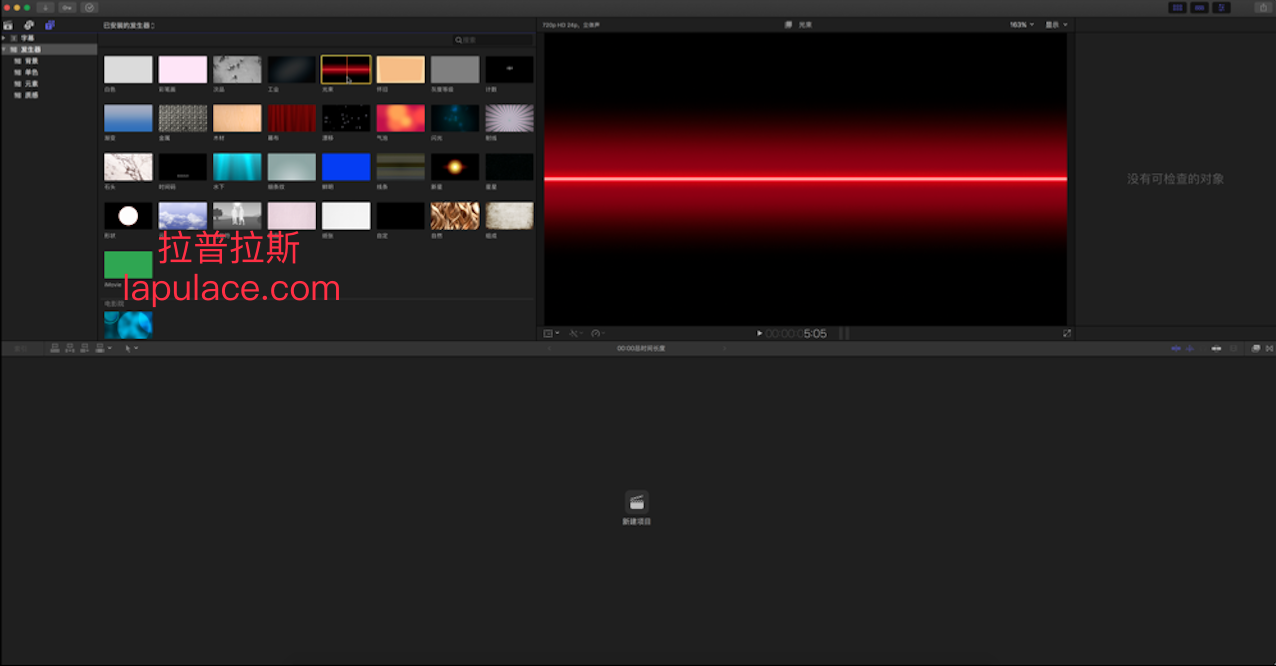Select the solid blue generator thumbnail

(346, 166)
